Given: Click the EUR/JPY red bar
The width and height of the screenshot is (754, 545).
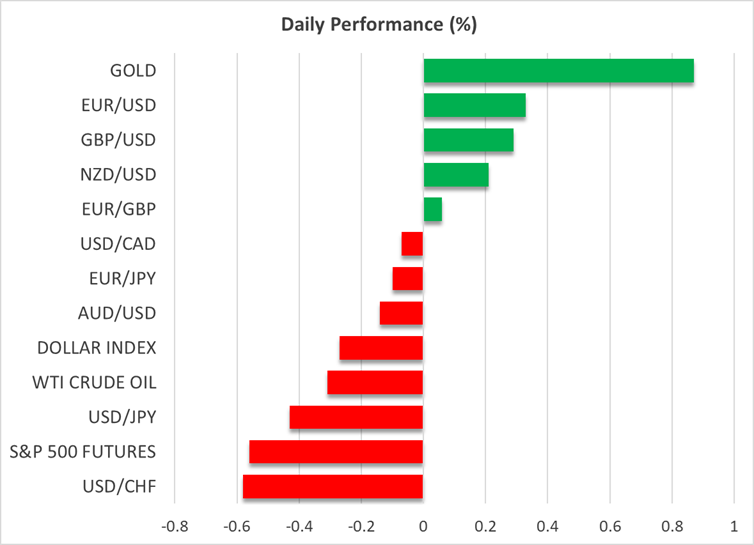Looking at the screenshot, I should 408,278.
